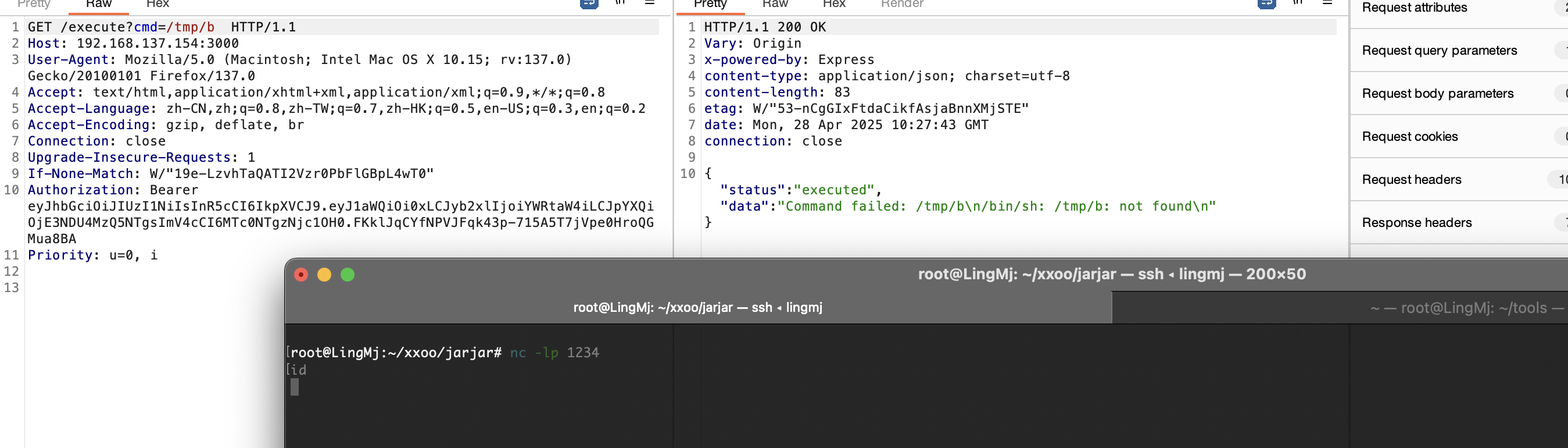Click the Vary: Origin response header
1568x448 pixels.
tap(753, 43)
